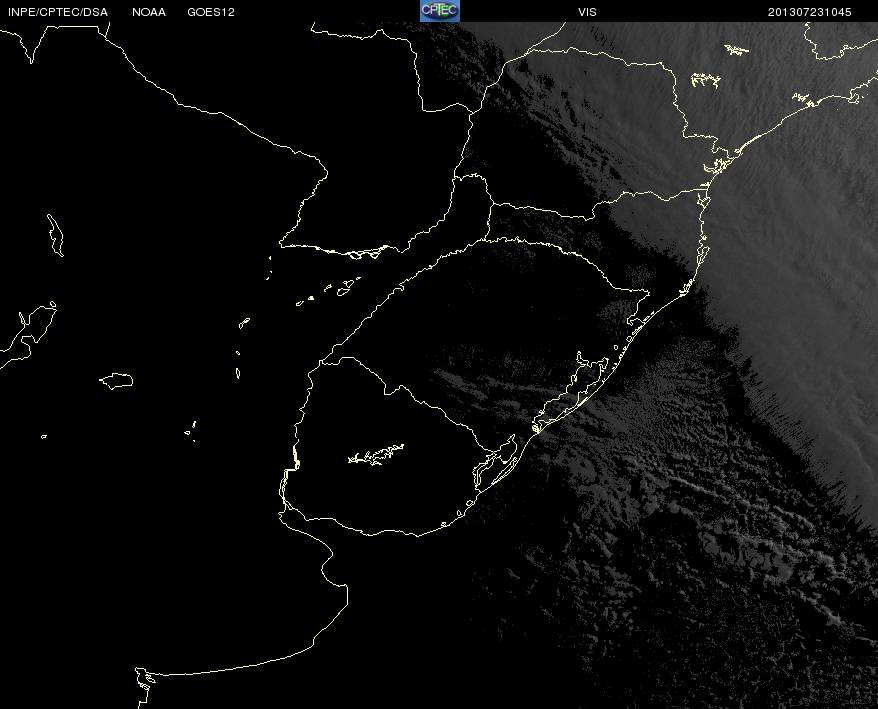
Task: Click the reservoir outline in central Uruguay
Action: (x=376, y=455)
